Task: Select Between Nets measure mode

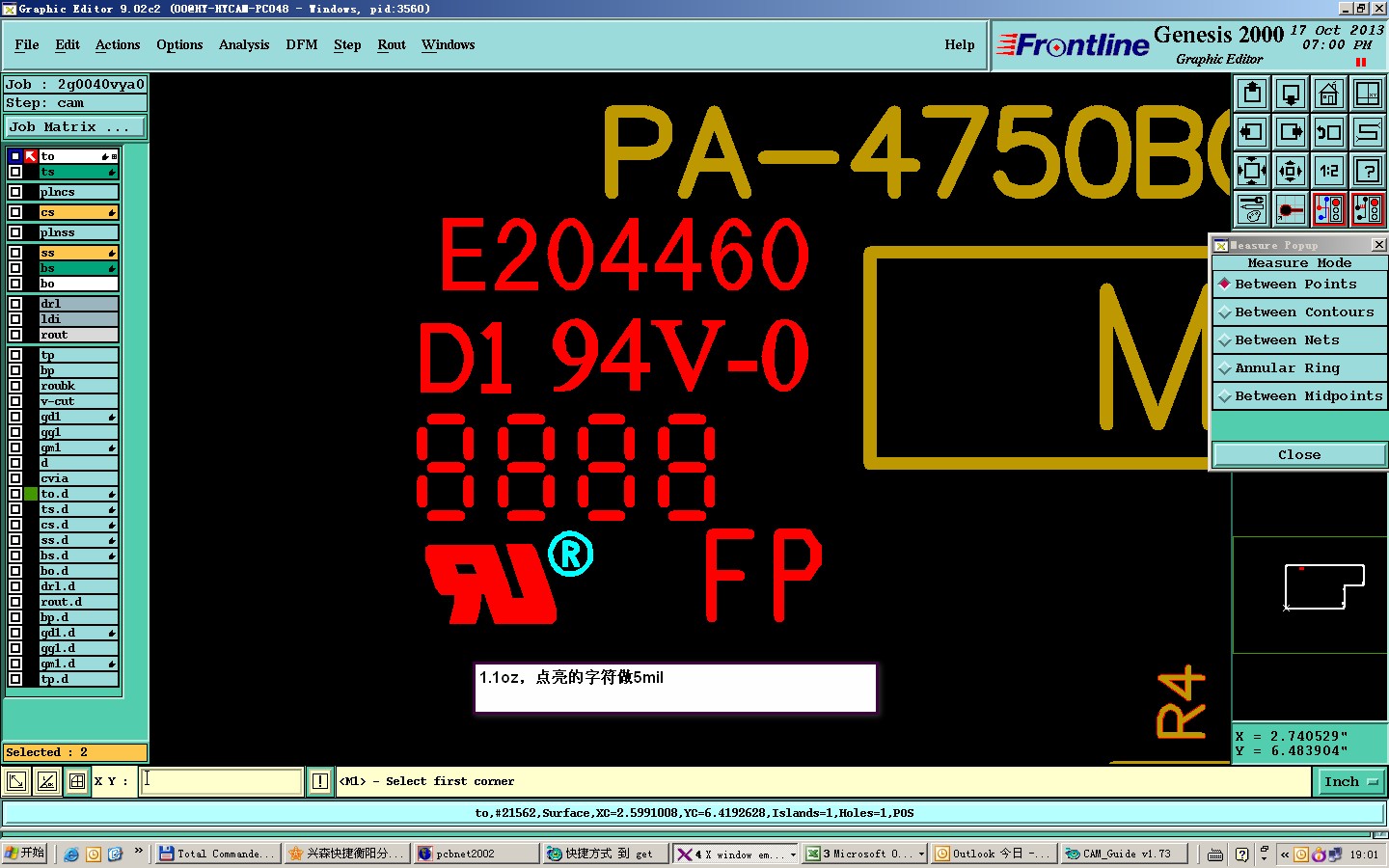Action: pos(1299,340)
